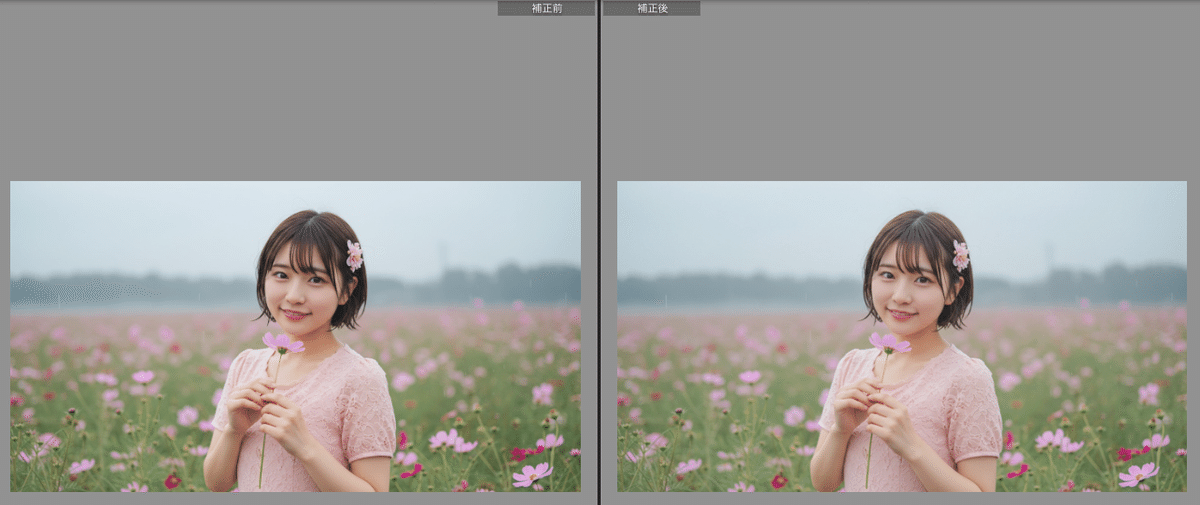
Task: Click the 補正前 label above the left pane
Action: tap(546, 8)
